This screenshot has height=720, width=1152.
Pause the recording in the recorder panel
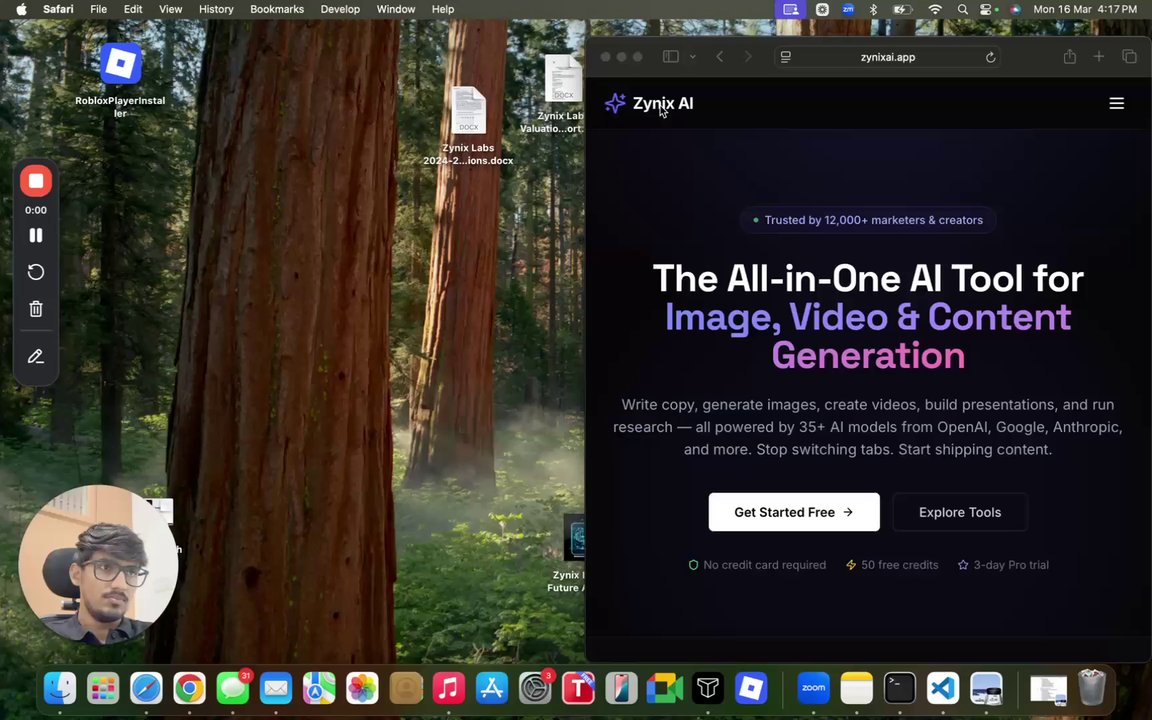click(36, 235)
